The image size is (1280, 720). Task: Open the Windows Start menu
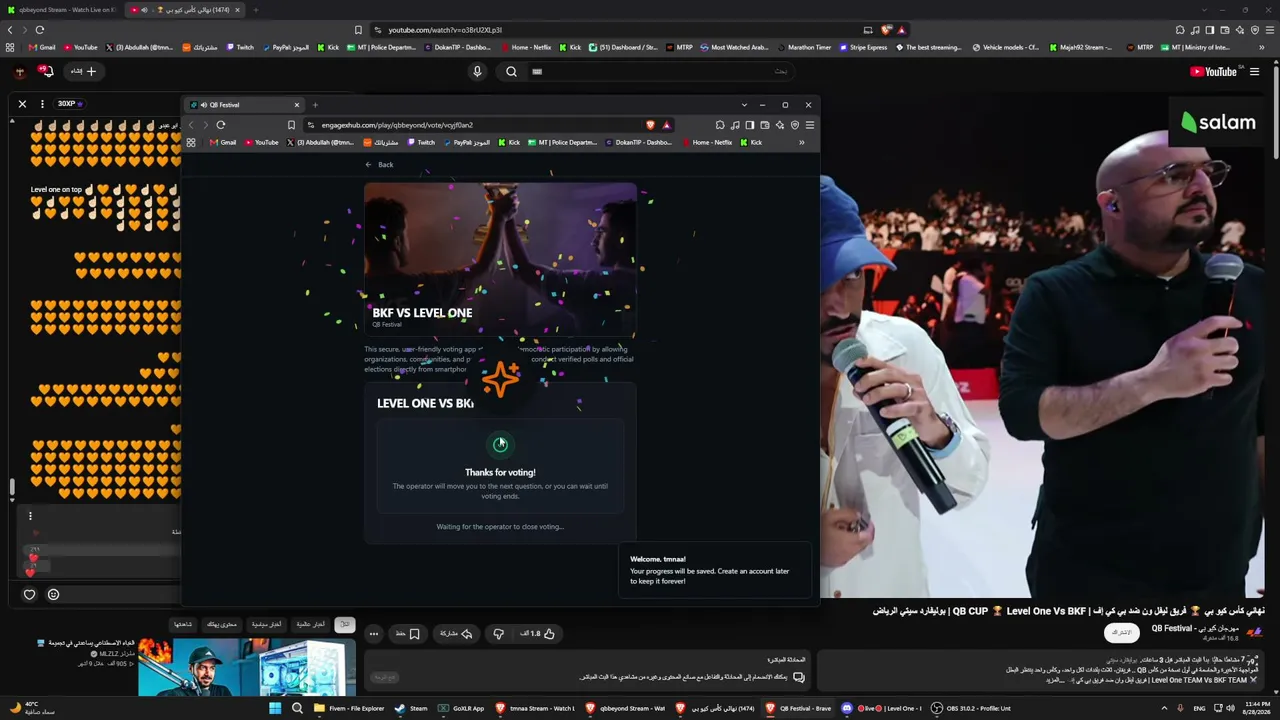[274, 708]
